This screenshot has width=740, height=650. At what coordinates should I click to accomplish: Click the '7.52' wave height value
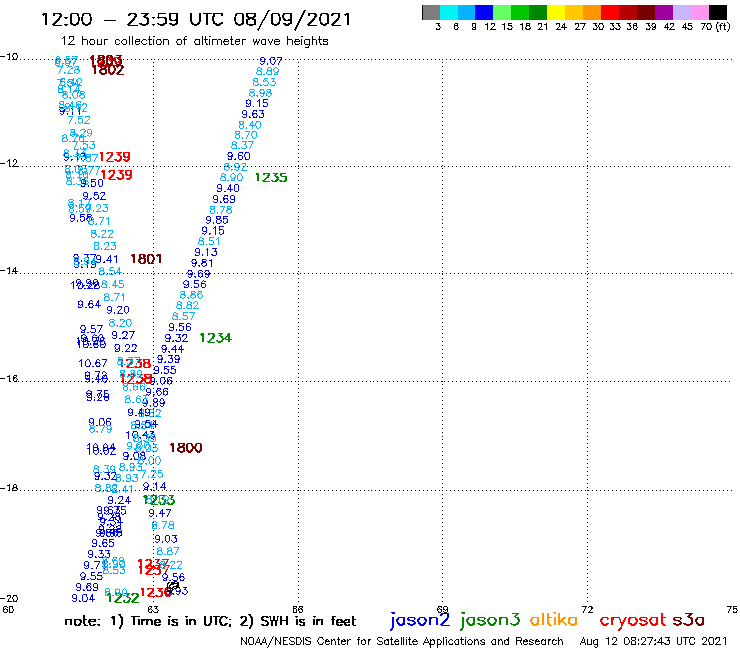[x=79, y=120]
